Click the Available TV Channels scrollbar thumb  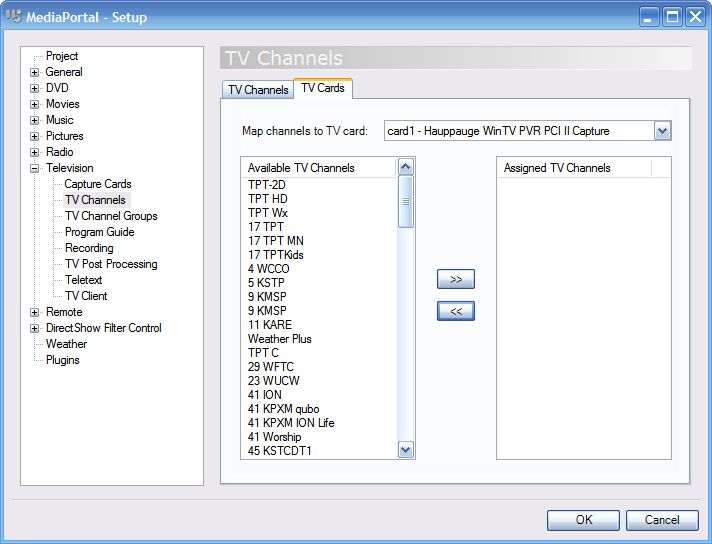(x=405, y=202)
